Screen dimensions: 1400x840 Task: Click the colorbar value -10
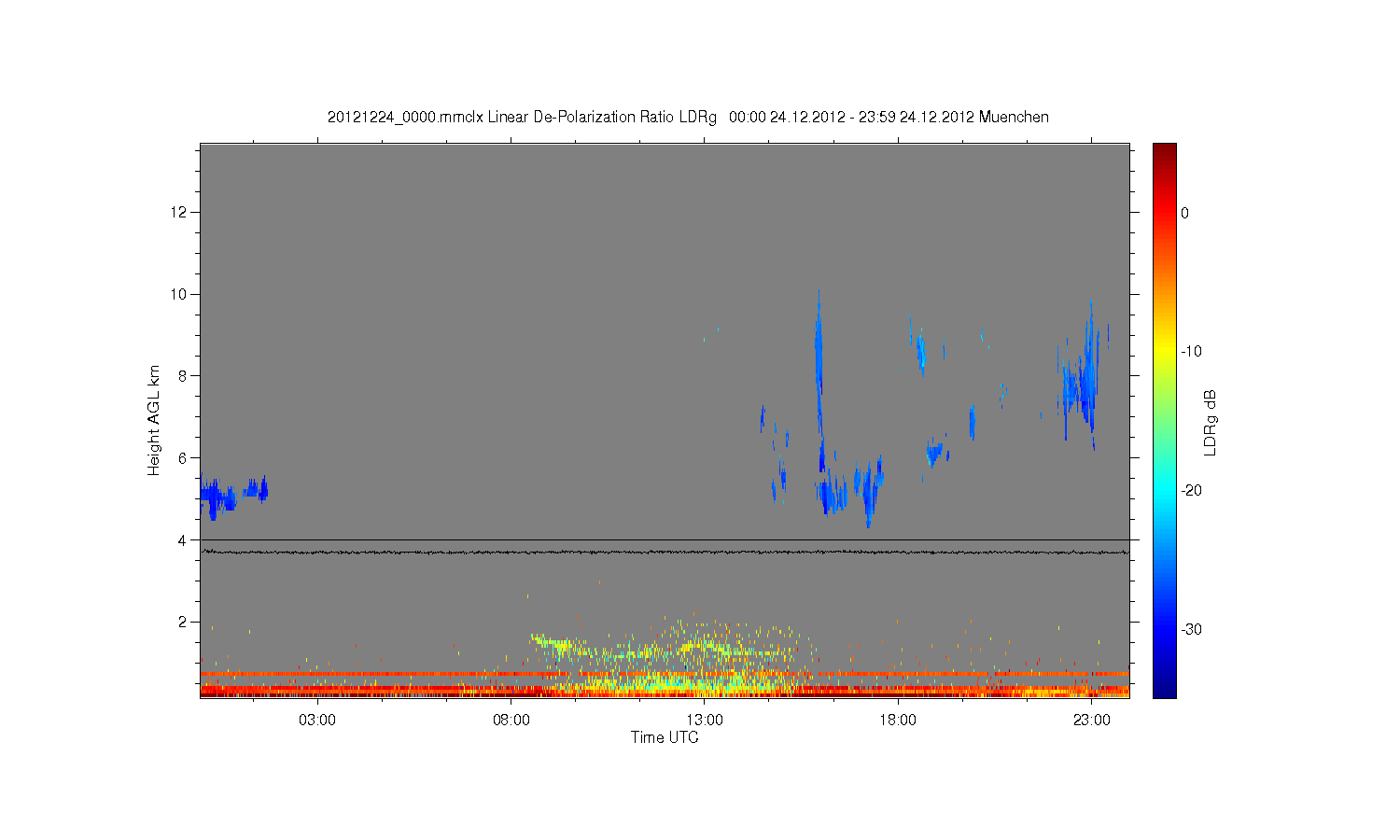point(1191,352)
